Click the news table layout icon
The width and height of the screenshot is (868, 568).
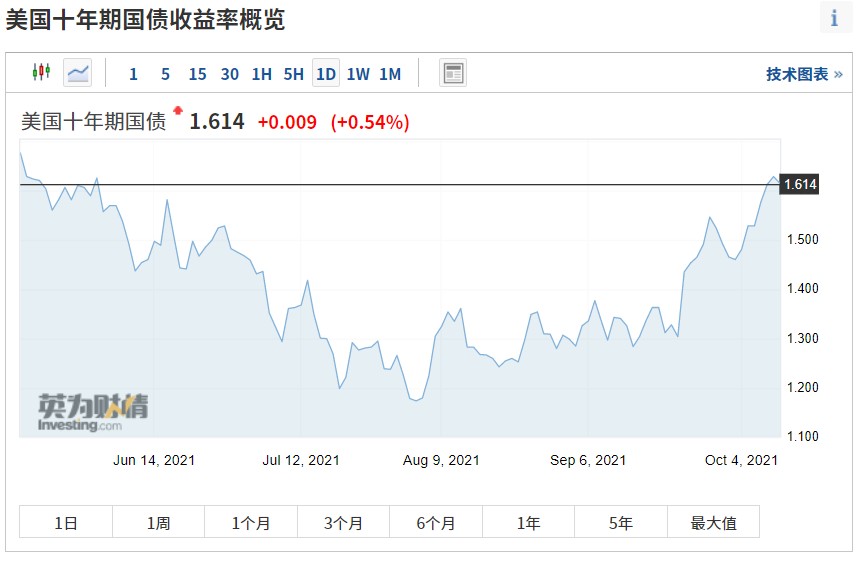pyautogui.click(x=453, y=73)
